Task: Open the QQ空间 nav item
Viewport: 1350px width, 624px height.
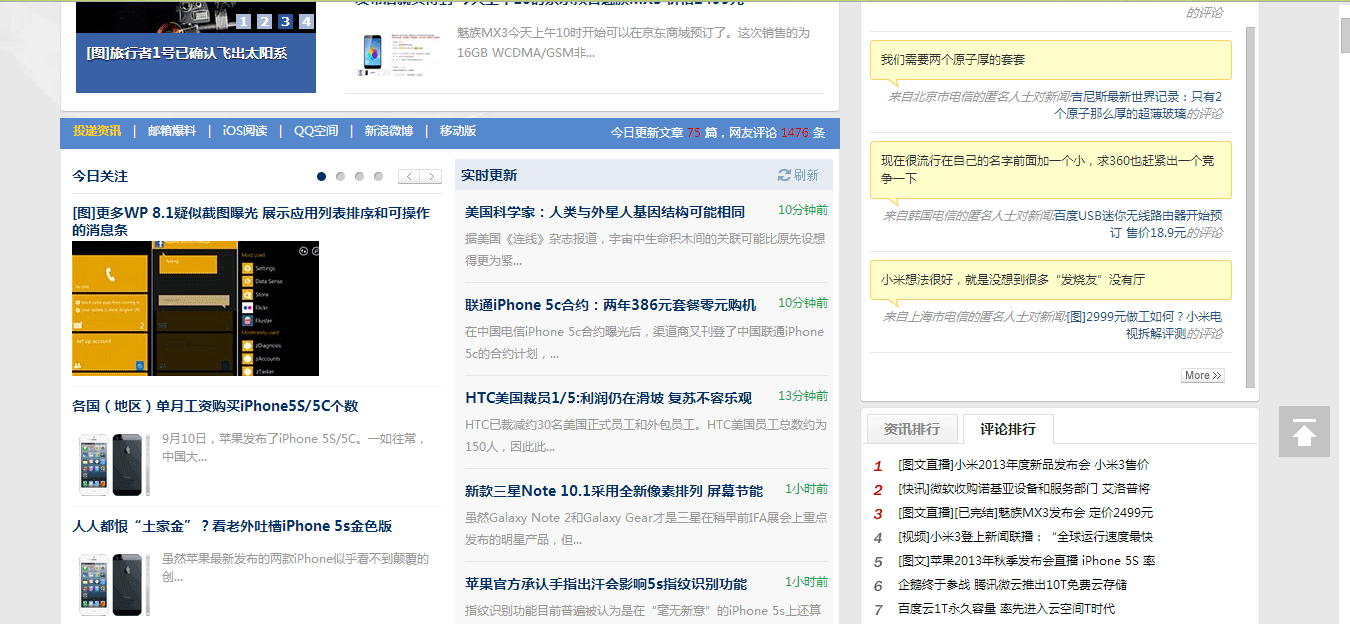Action: 316,131
